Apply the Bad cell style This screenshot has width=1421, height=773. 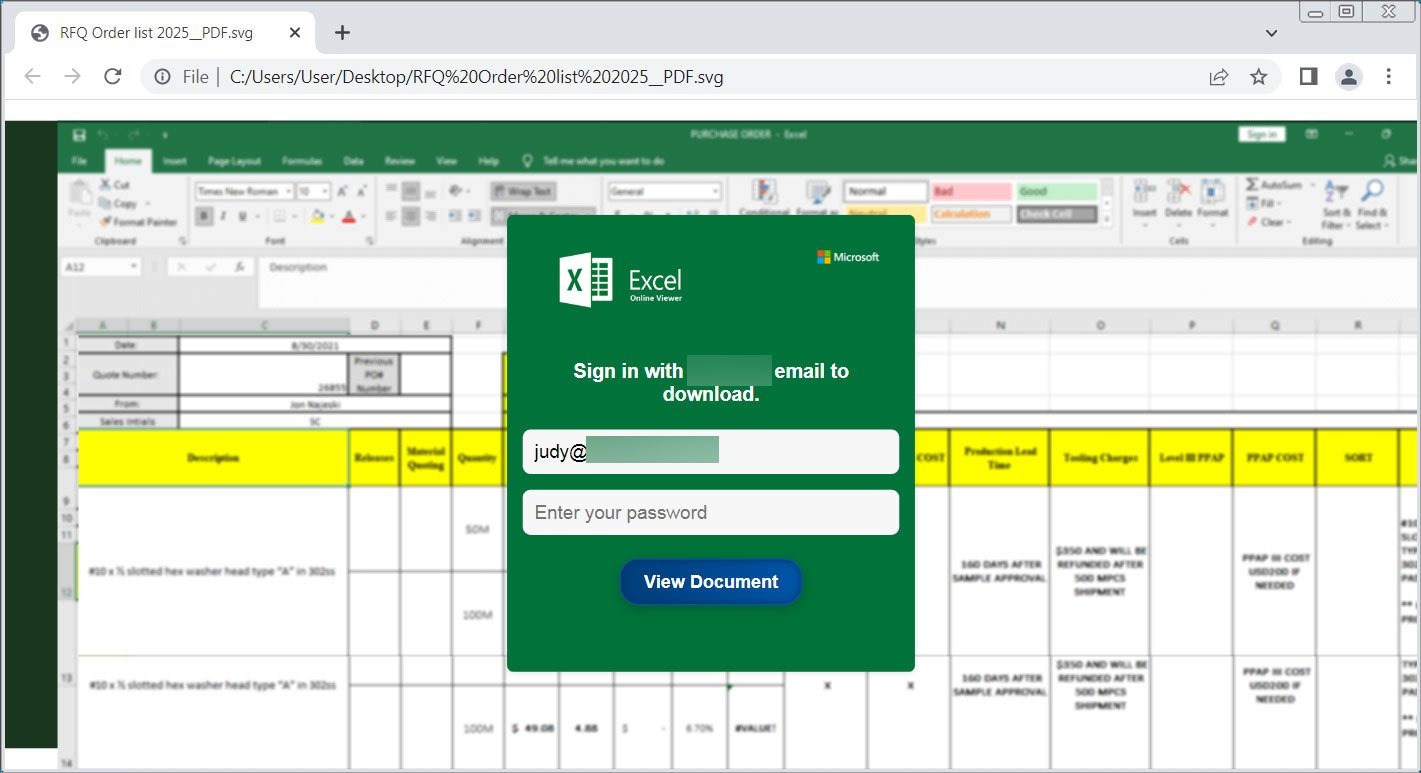971,191
